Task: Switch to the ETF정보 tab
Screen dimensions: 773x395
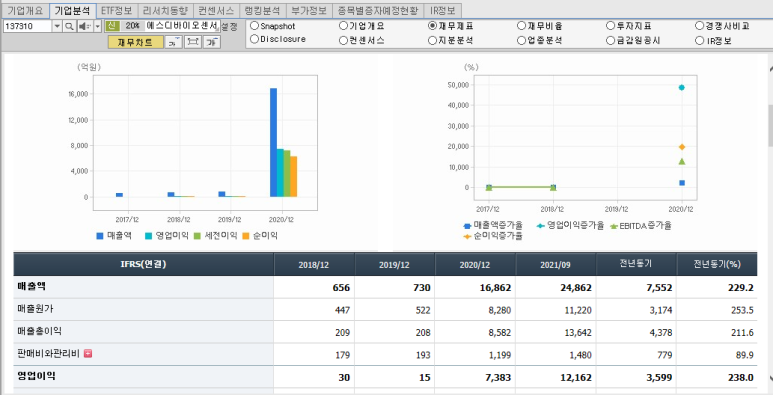Action: pos(116,10)
